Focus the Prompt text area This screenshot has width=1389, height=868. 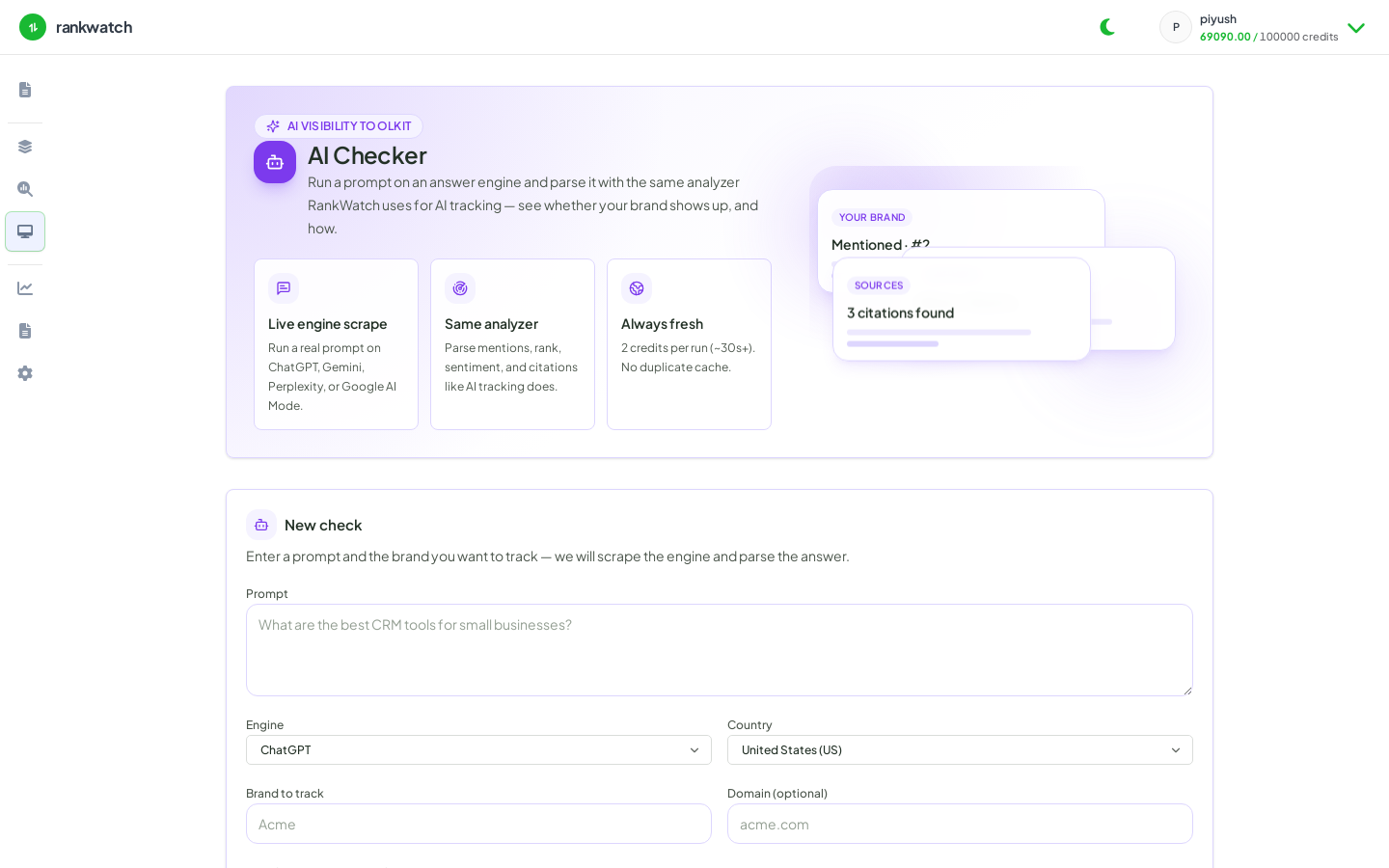[x=720, y=650]
